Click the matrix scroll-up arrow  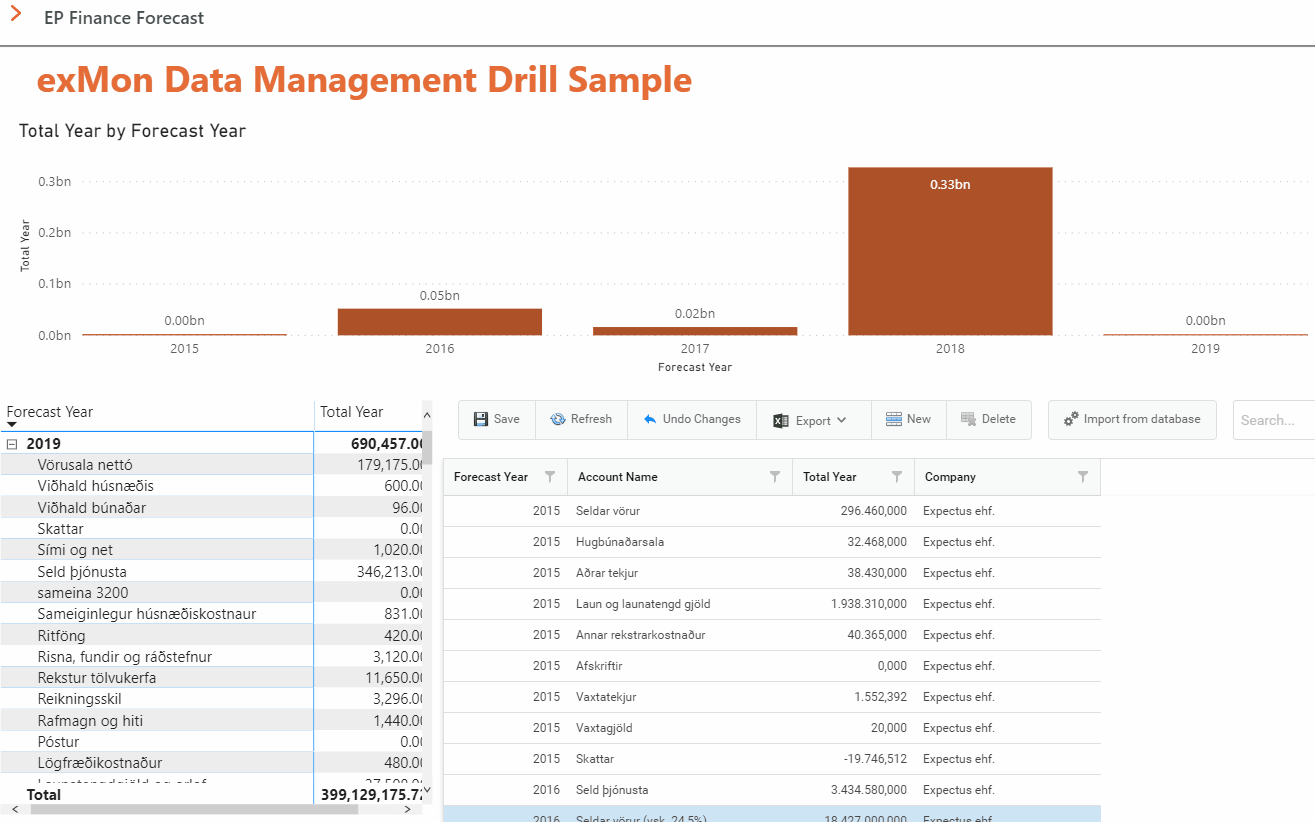[427, 414]
